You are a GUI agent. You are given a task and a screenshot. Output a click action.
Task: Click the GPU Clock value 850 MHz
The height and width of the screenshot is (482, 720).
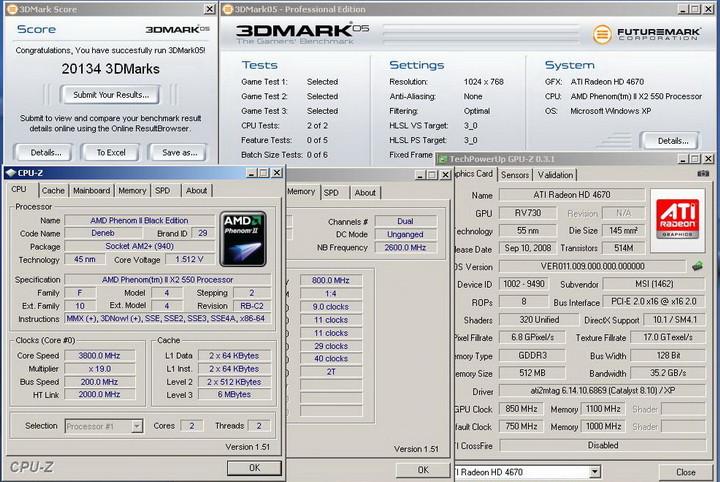(x=521, y=409)
